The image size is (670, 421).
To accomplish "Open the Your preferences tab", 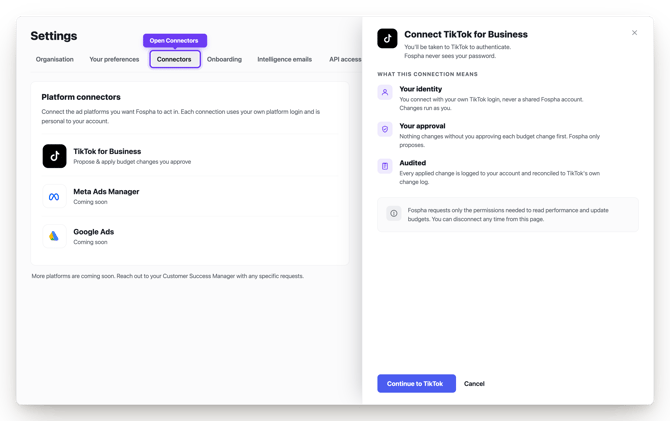I will coord(114,59).
